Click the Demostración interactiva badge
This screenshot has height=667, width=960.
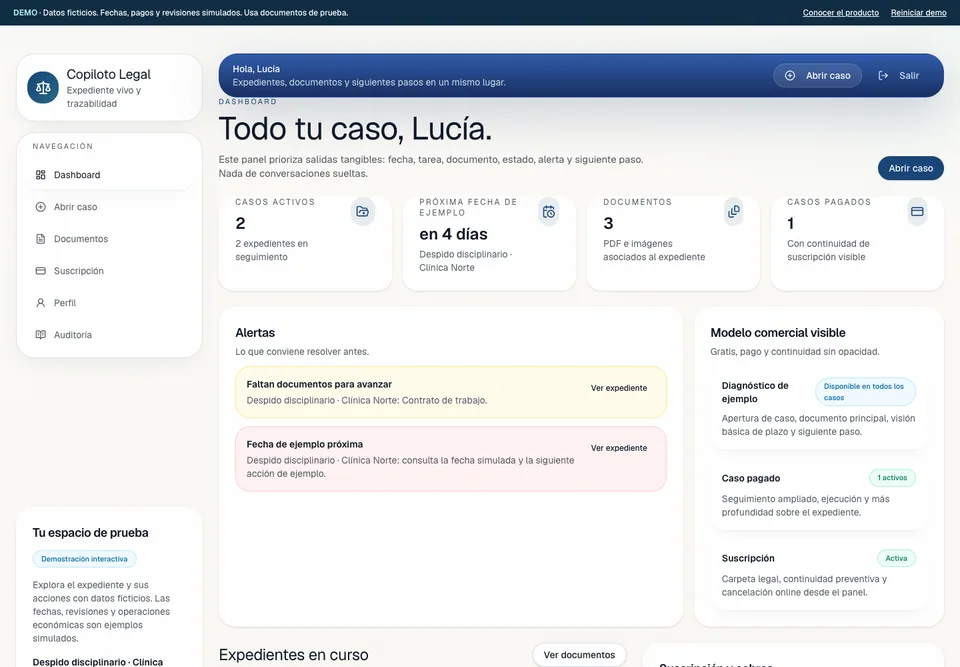(x=84, y=559)
